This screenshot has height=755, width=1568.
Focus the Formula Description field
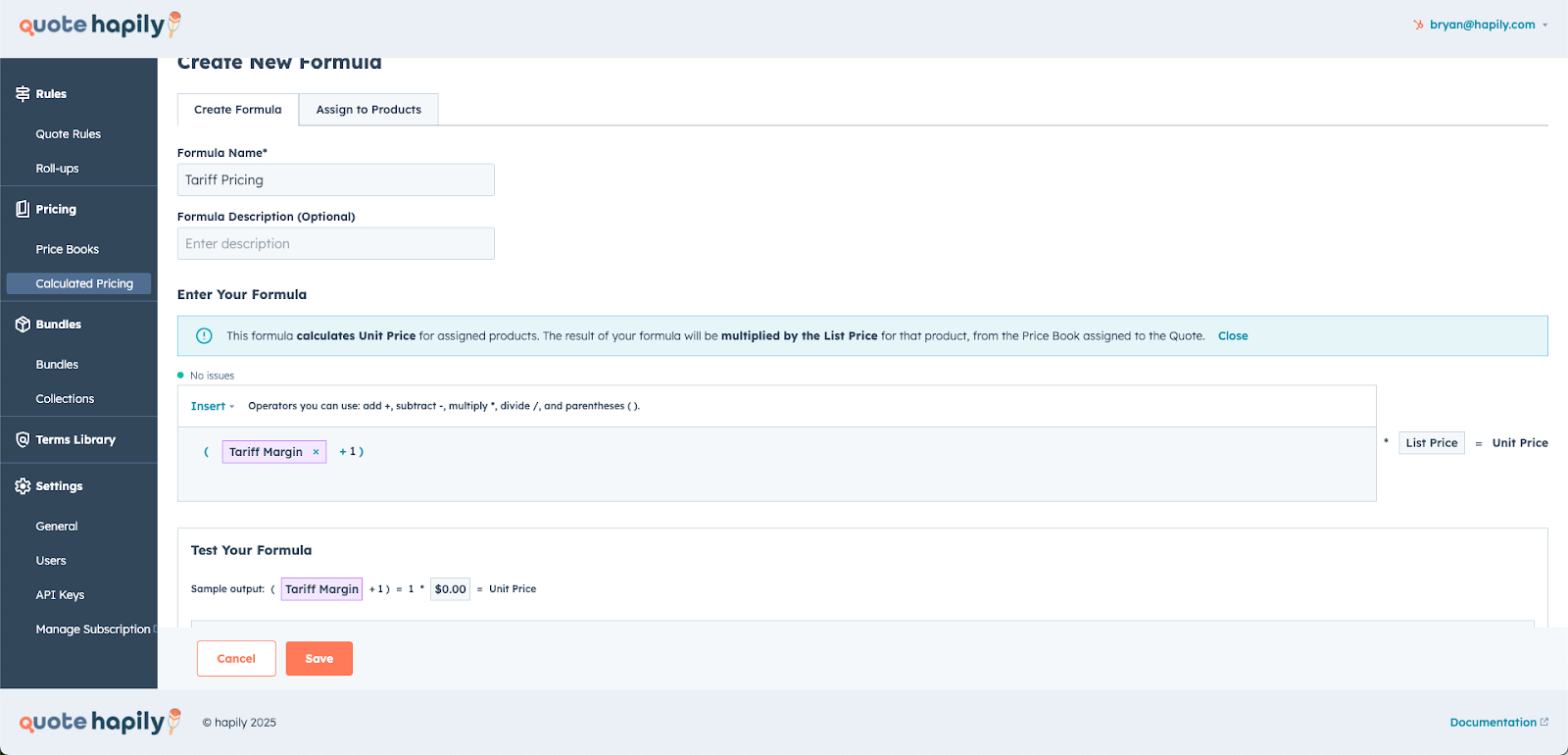[335, 244]
